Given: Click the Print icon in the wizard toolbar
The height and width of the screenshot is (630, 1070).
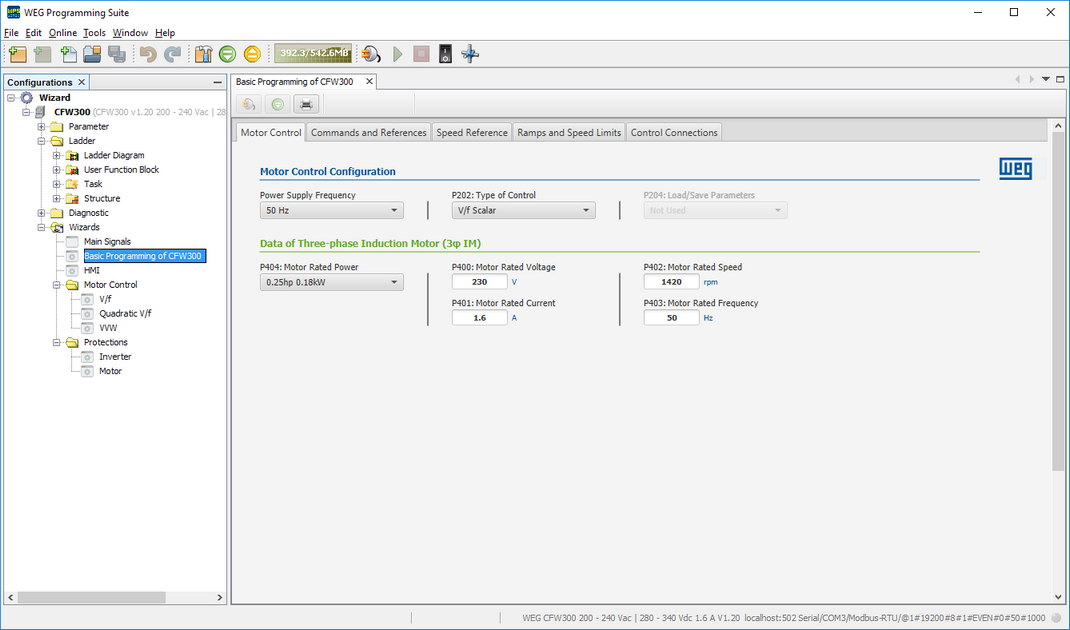Looking at the screenshot, I should 306,103.
